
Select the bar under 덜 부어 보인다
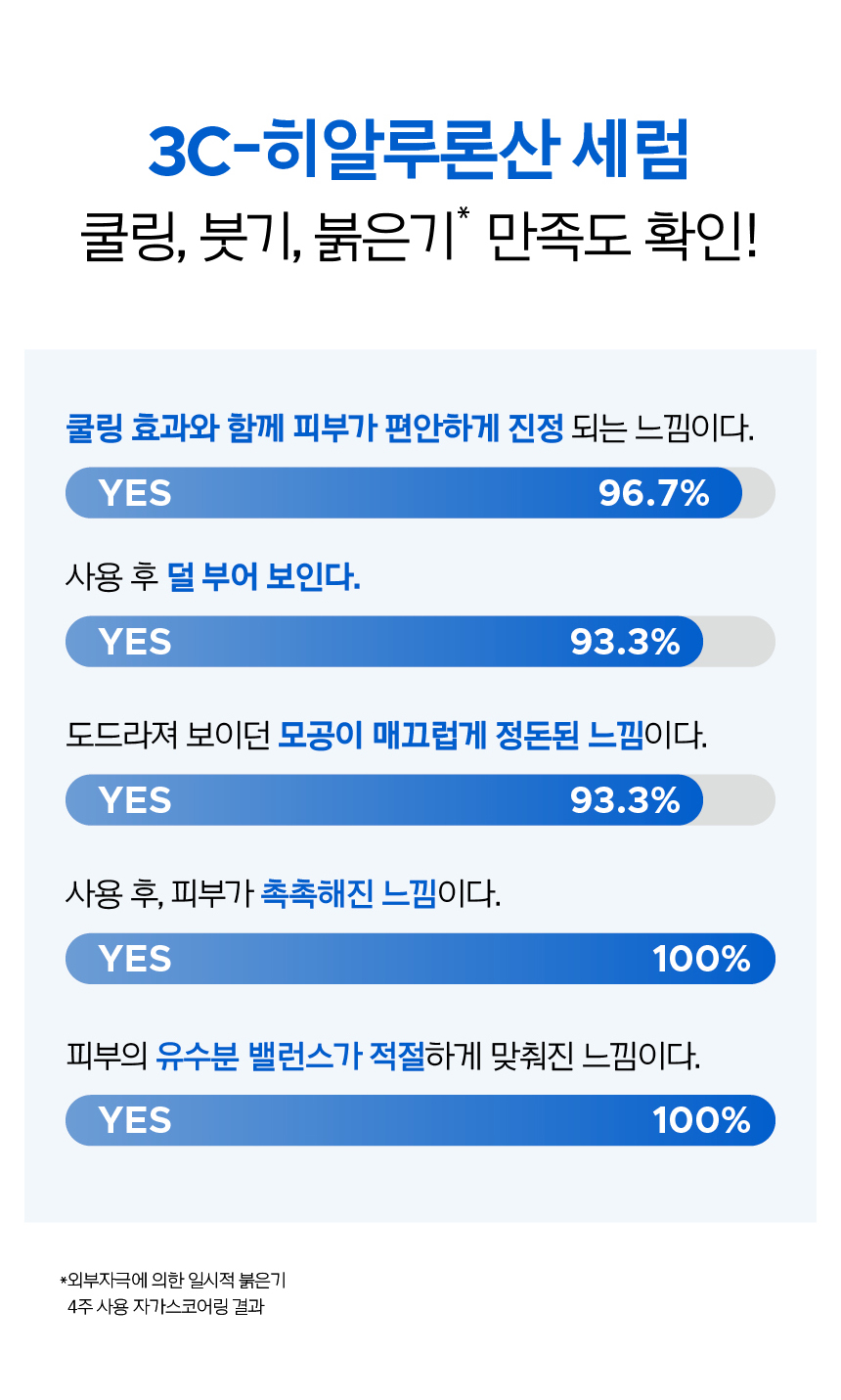point(420,642)
